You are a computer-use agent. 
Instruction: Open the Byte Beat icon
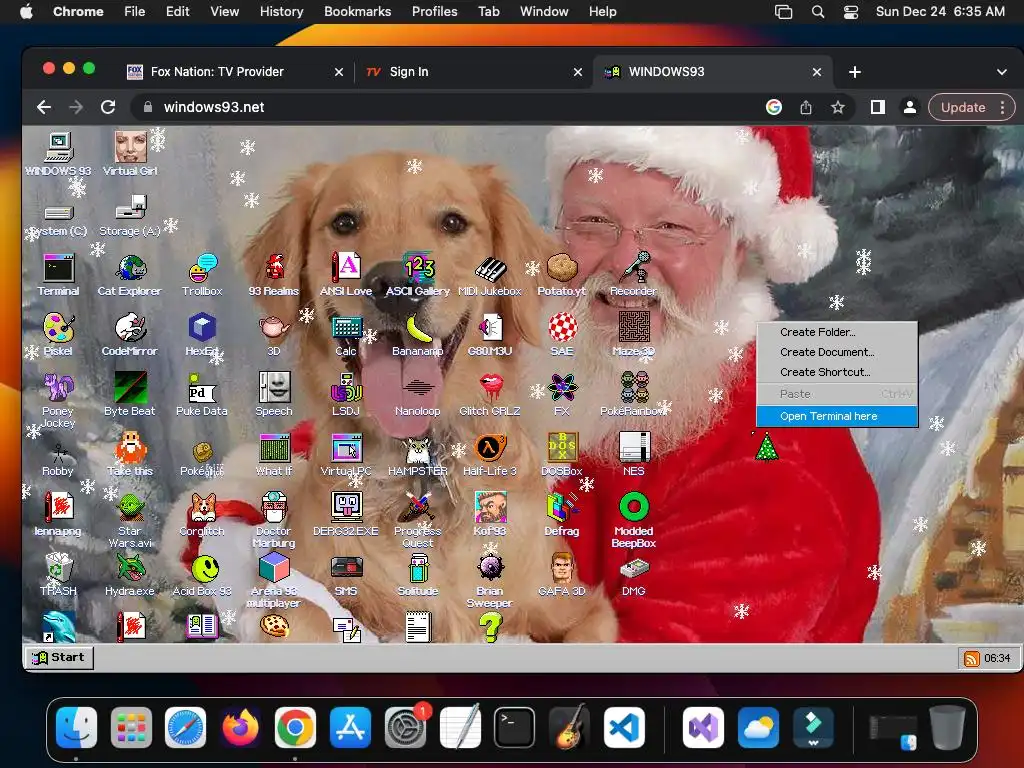coord(129,394)
